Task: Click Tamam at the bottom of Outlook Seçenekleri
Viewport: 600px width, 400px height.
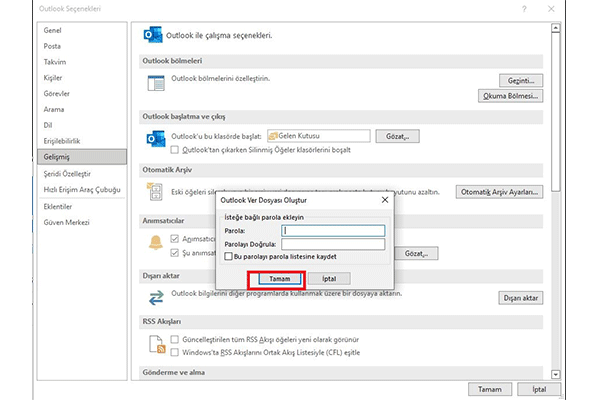Action: [x=490, y=389]
